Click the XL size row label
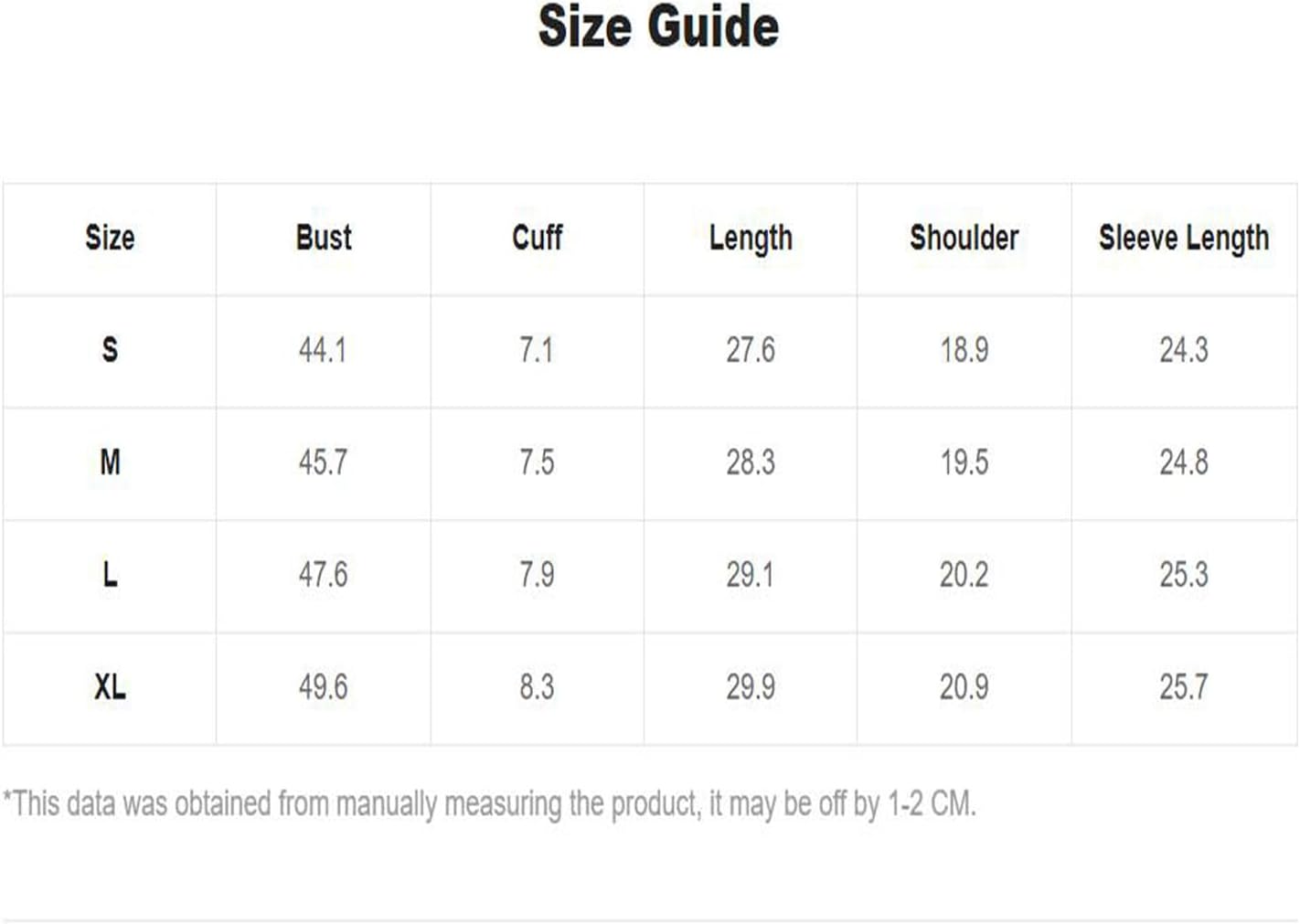 pyautogui.click(x=110, y=687)
